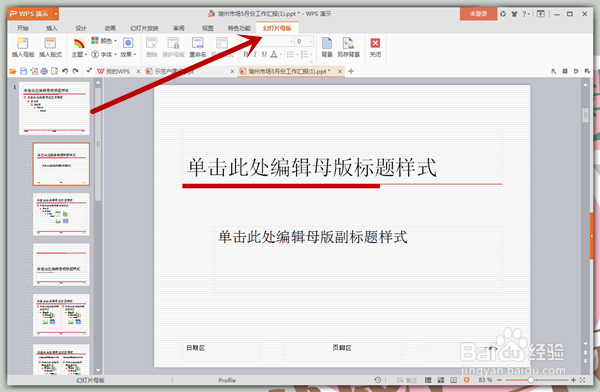Switch to the 幻灯片放映 (Slide Show) tab
Image resolution: width=600 pixels, height=392 pixels.
click(x=144, y=28)
